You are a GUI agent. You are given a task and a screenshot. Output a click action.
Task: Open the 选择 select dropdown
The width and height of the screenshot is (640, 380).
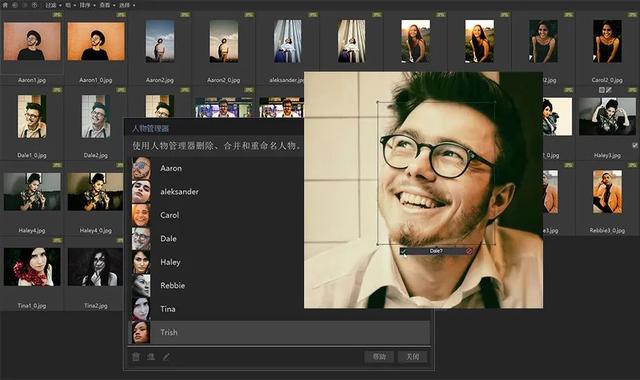tap(127, 5)
